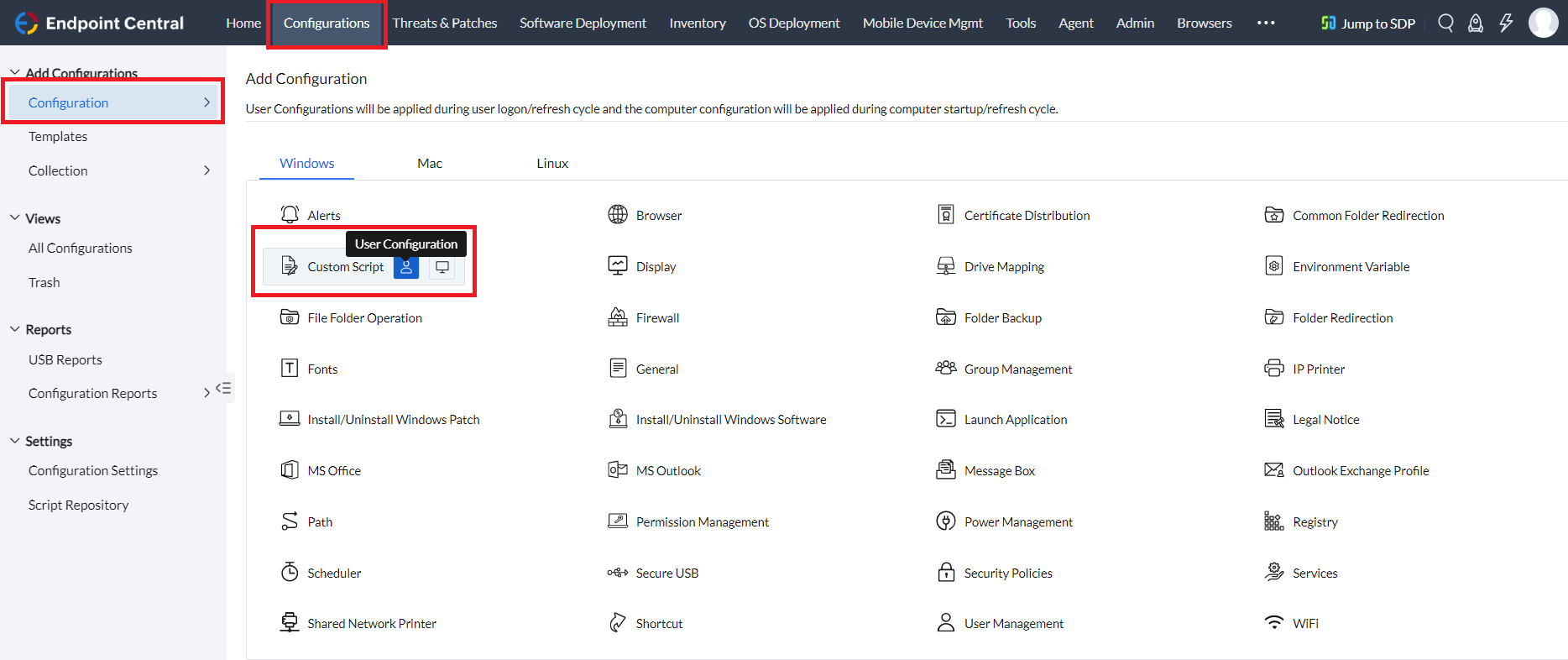Open Threats & Patches menu
Image resolution: width=1568 pixels, height=660 pixels.
click(x=445, y=23)
